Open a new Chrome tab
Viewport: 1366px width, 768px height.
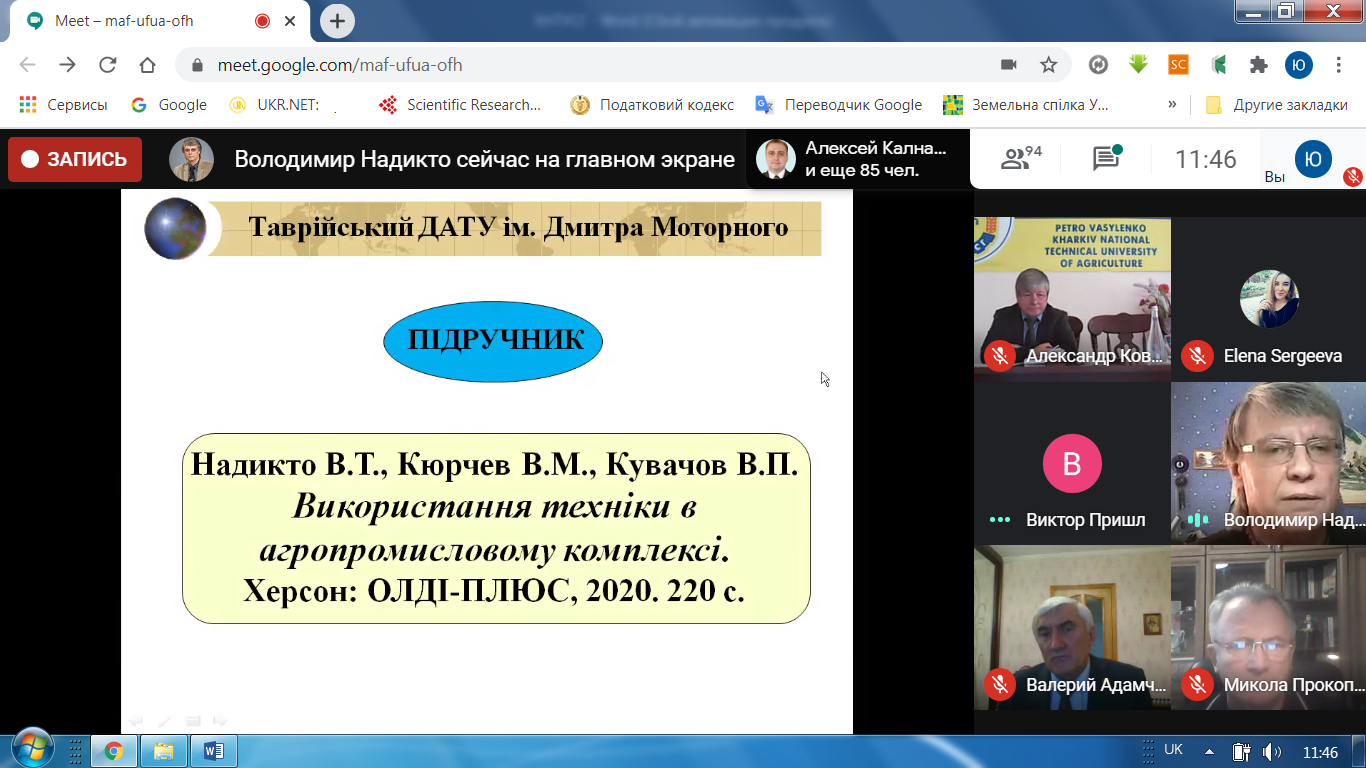point(337,20)
